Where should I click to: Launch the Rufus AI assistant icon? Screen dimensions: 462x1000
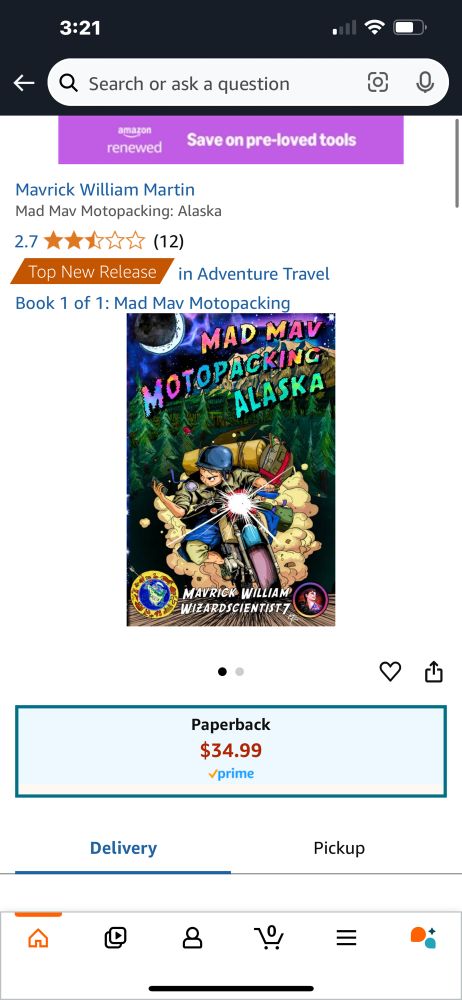click(422, 937)
